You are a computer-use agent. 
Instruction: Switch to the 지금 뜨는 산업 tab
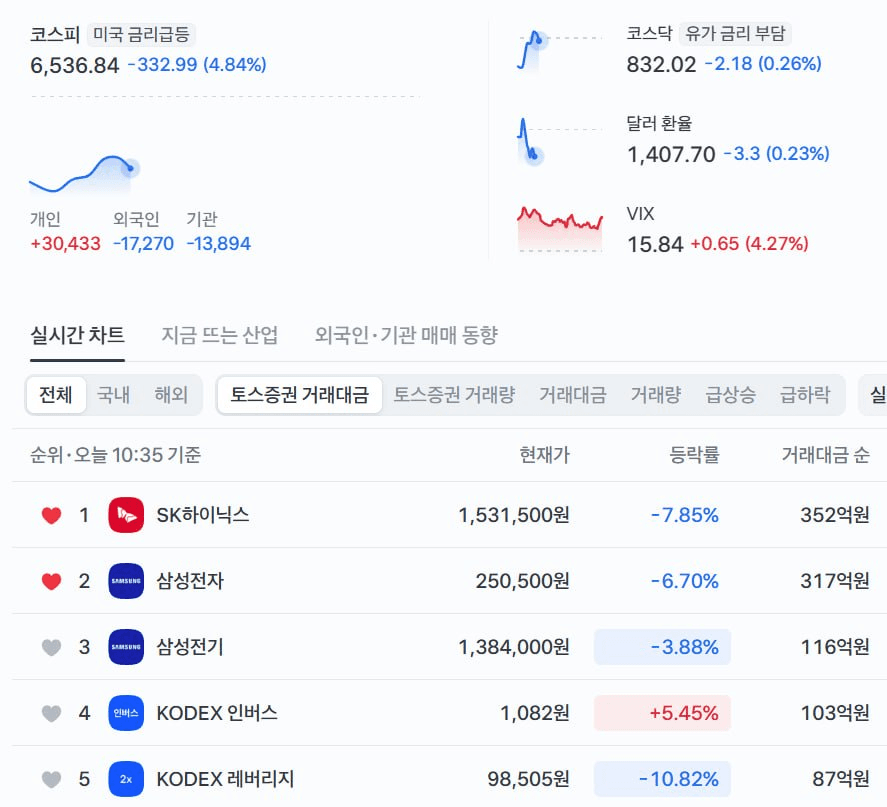click(x=220, y=335)
